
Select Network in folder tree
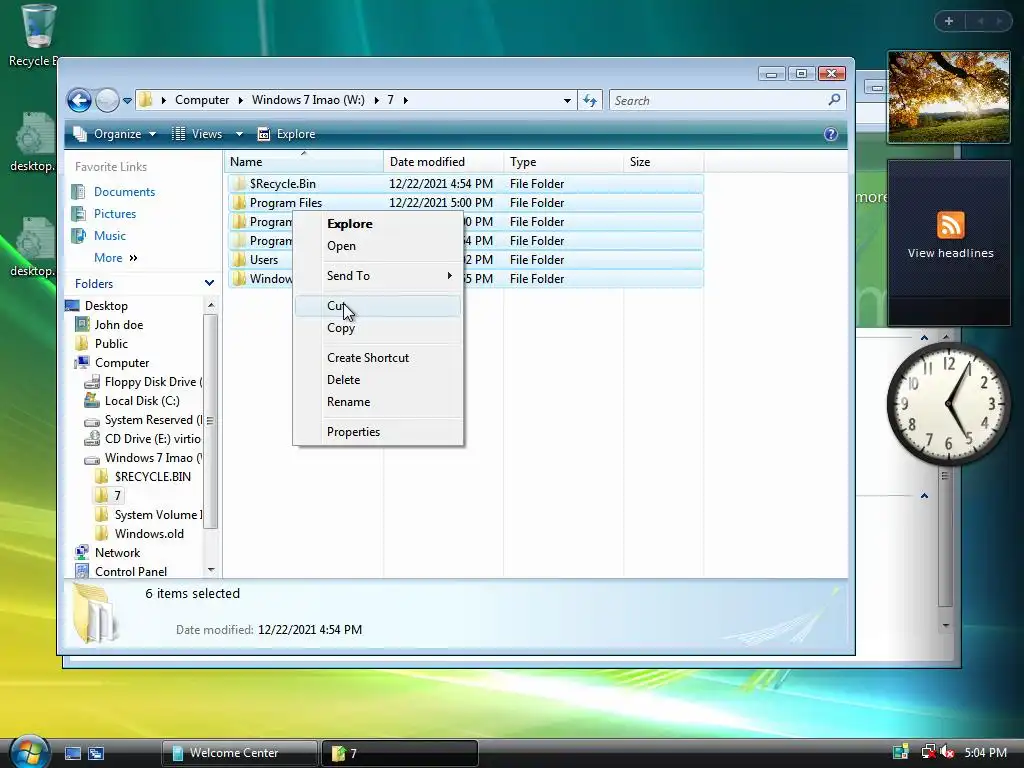[118, 552]
